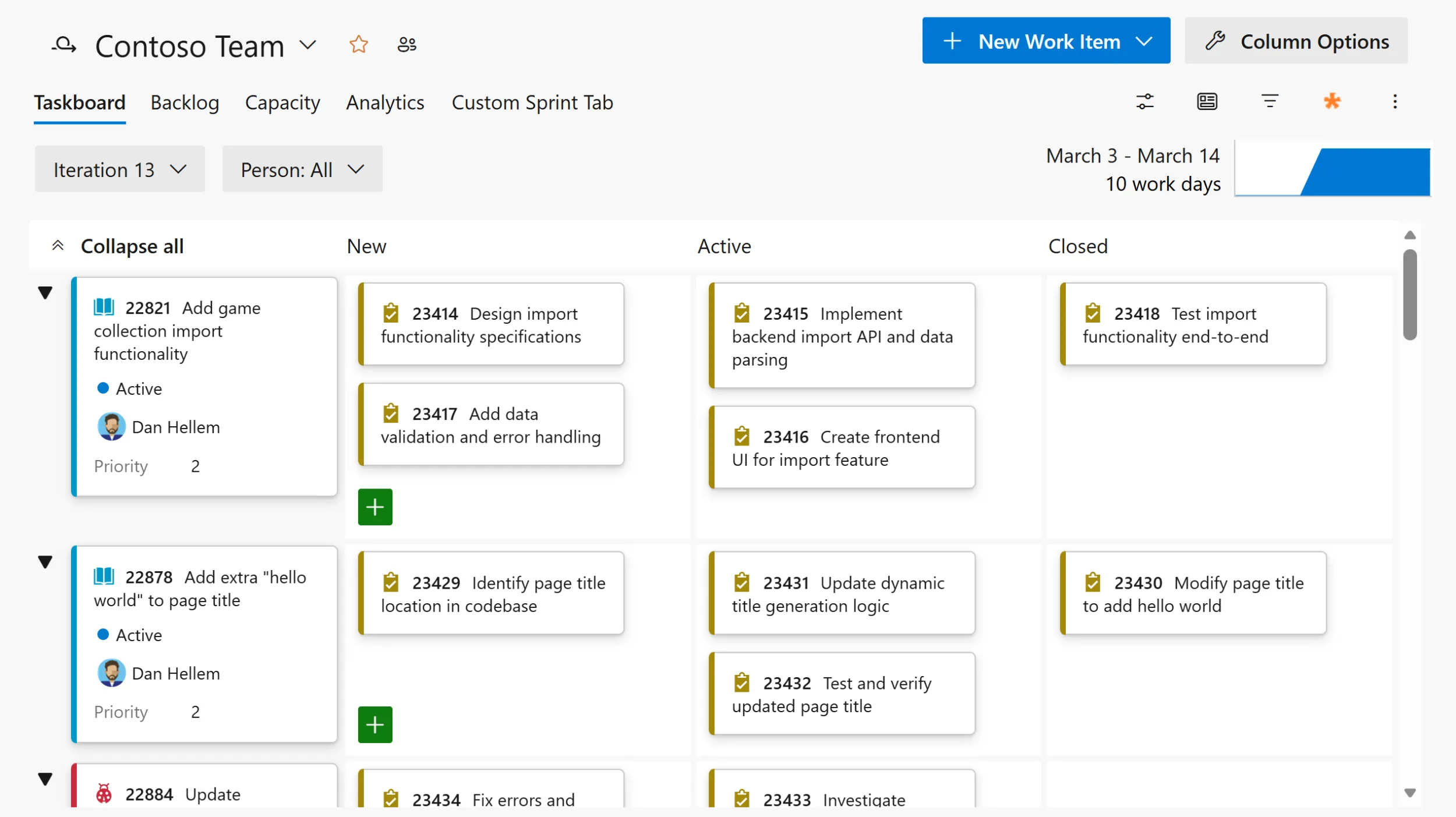
Task: Open the Iteration 13 dropdown
Action: [x=119, y=169]
